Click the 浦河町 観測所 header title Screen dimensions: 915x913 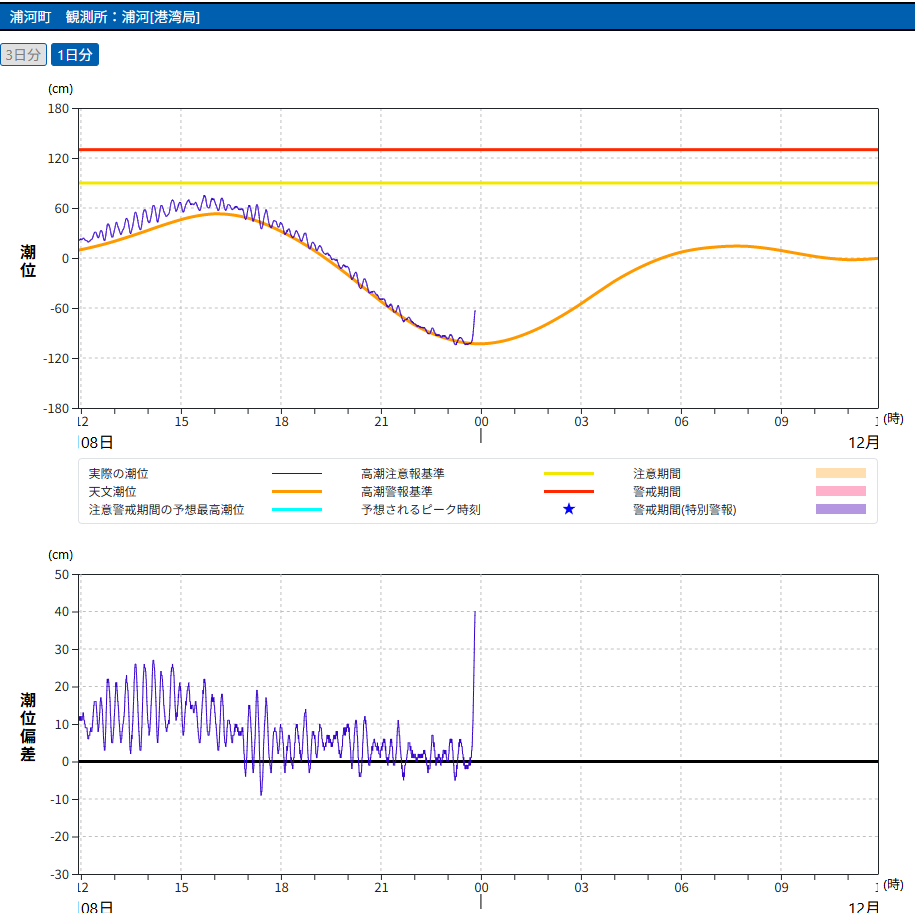click(x=105, y=17)
